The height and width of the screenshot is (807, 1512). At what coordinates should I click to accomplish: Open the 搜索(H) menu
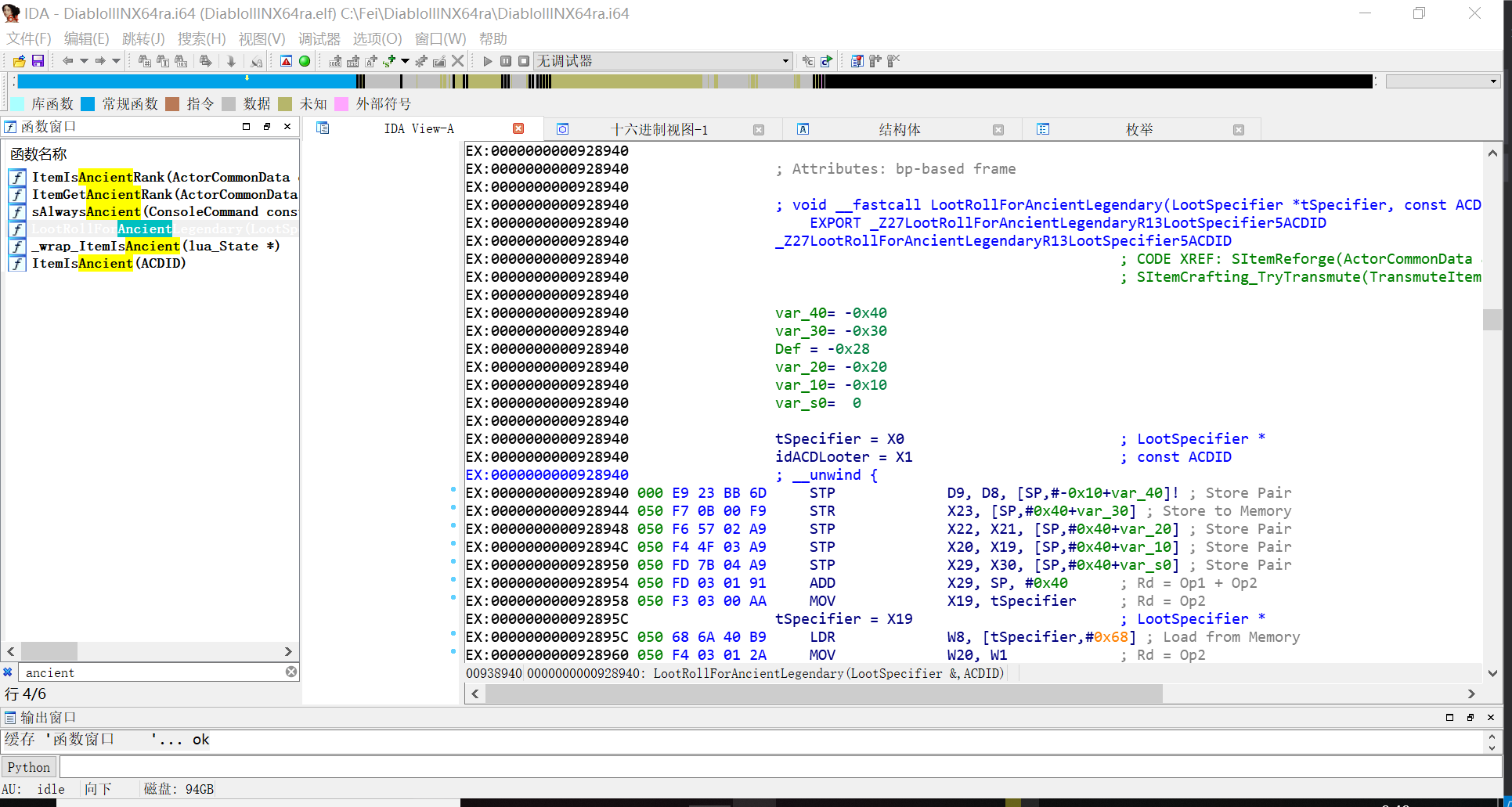click(201, 38)
